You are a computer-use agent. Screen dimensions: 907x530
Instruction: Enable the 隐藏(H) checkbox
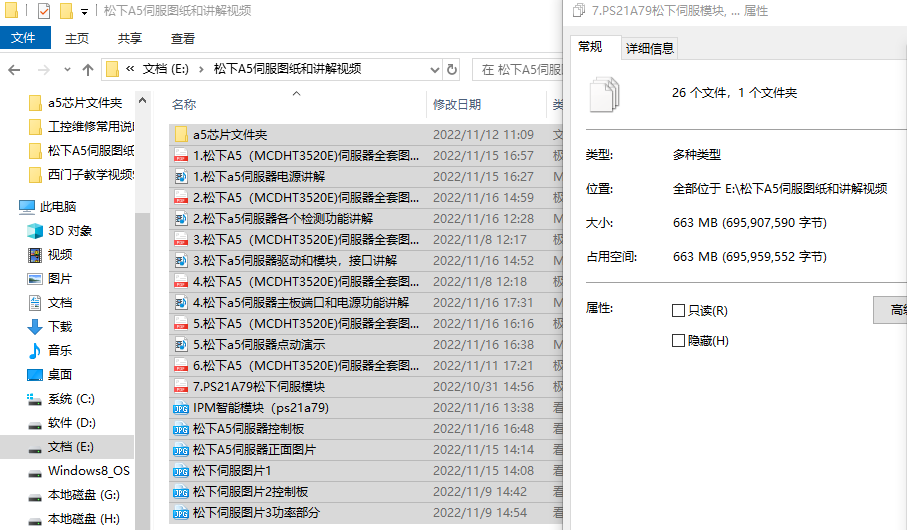678,341
